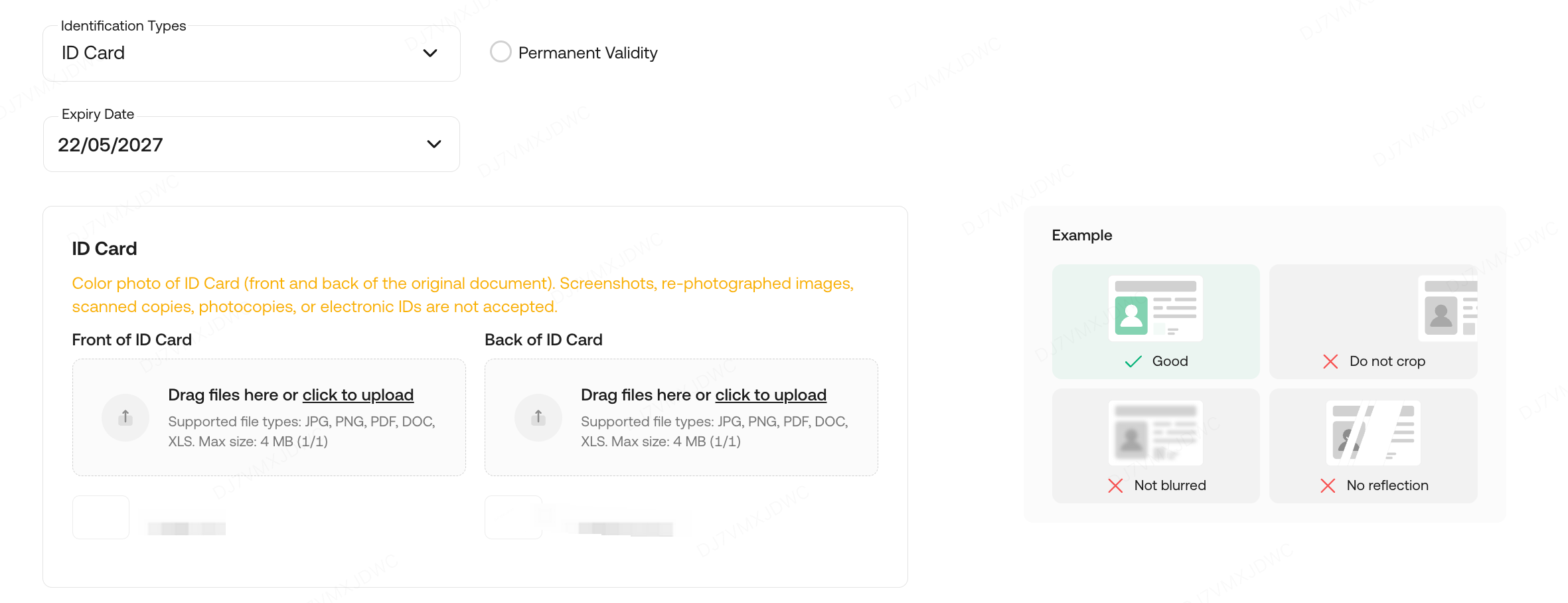Click the front card "click to upload" link
The image size is (1568, 603).
pyautogui.click(x=358, y=395)
